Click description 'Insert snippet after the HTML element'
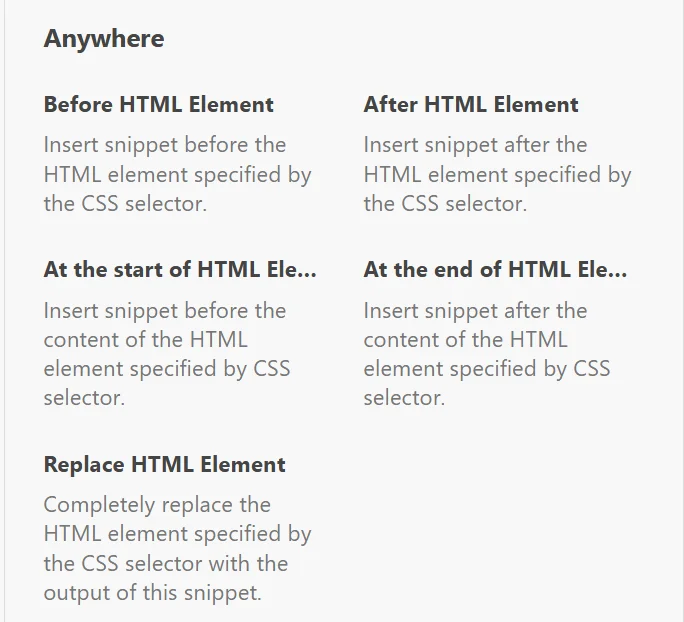Screen dimensions: 684x622 point(497,174)
